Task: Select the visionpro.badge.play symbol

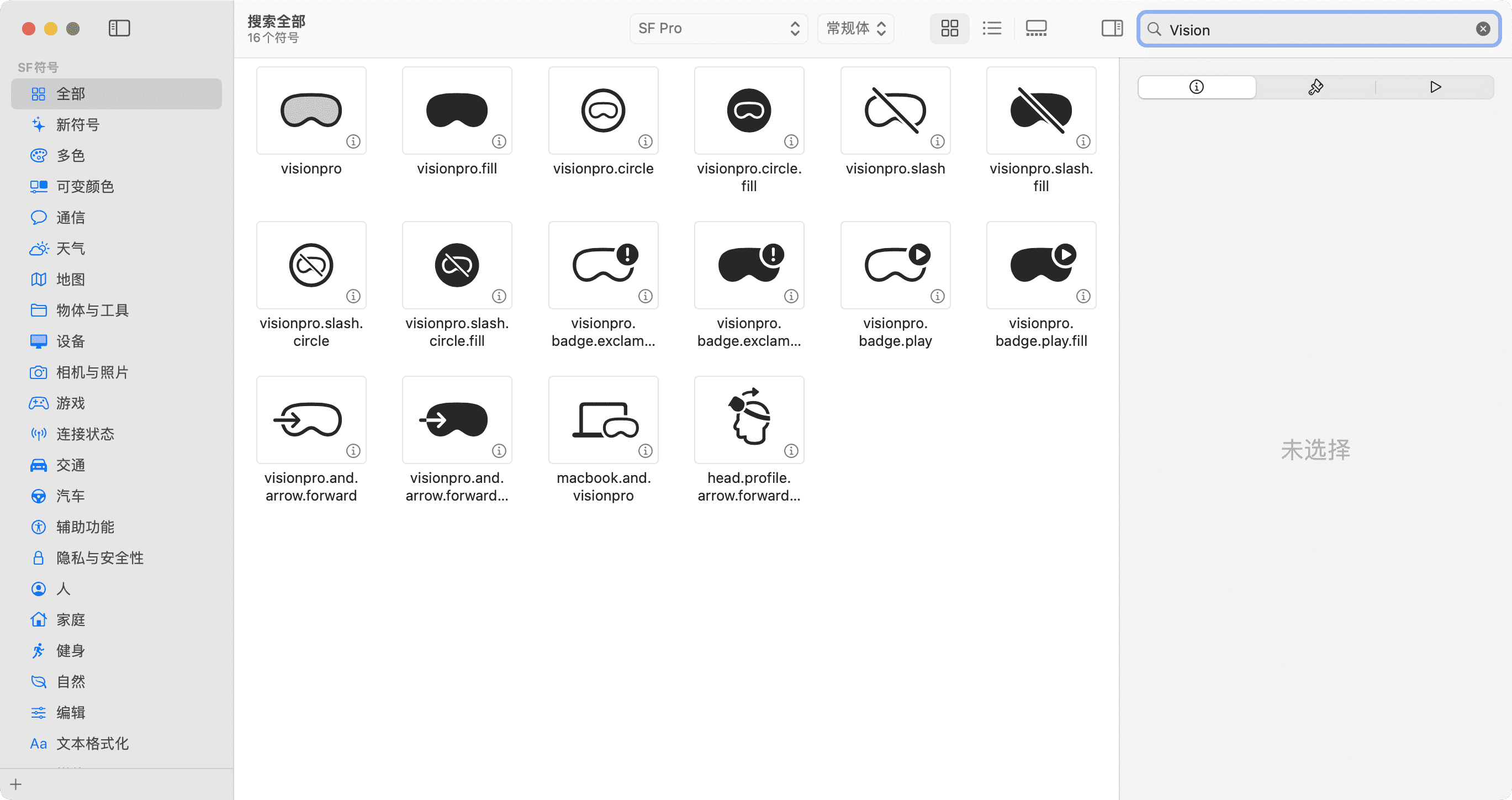Action: pyautogui.click(x=895, y=266)
